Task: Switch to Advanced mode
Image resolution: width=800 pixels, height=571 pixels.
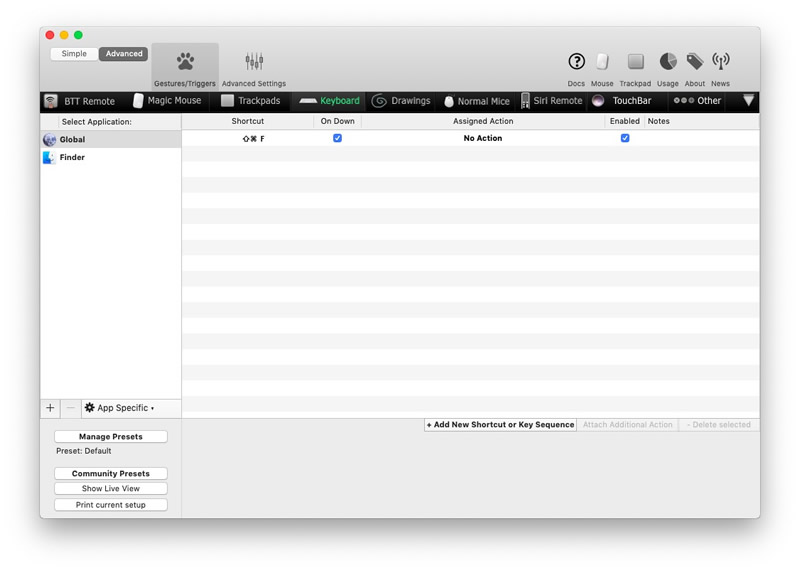Action: click(124, 54)
